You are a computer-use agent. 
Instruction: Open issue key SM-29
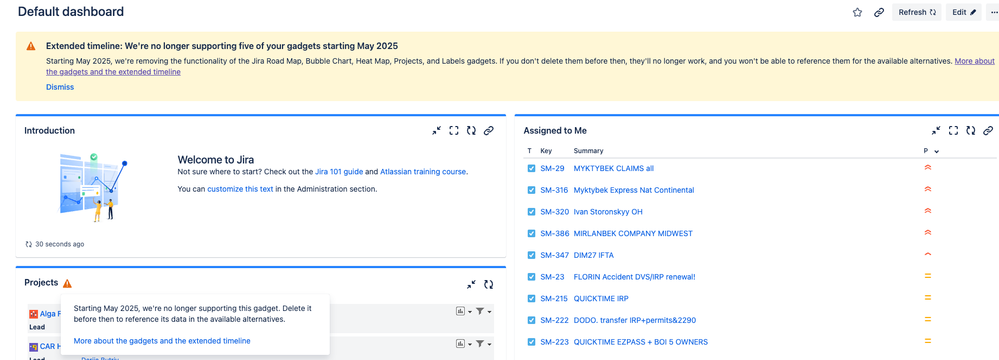(x=552, y=168)
